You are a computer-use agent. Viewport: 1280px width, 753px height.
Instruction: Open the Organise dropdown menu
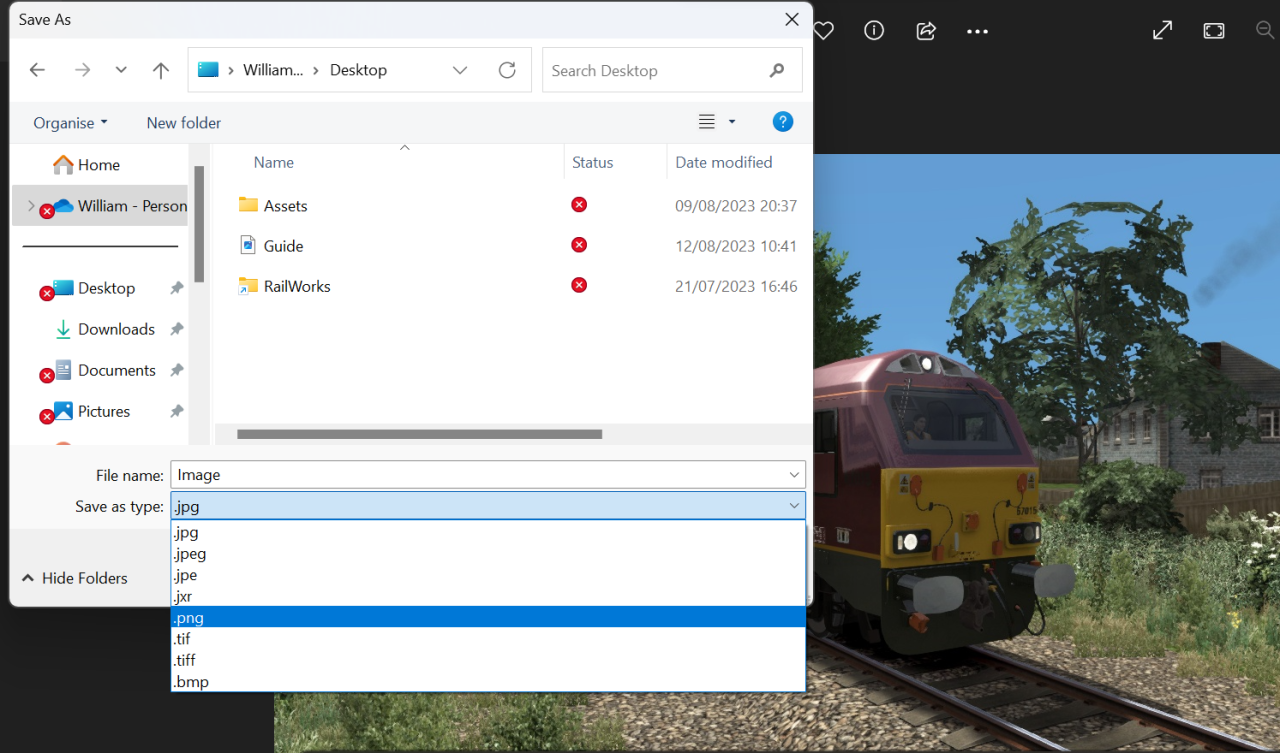pos(70,123)
